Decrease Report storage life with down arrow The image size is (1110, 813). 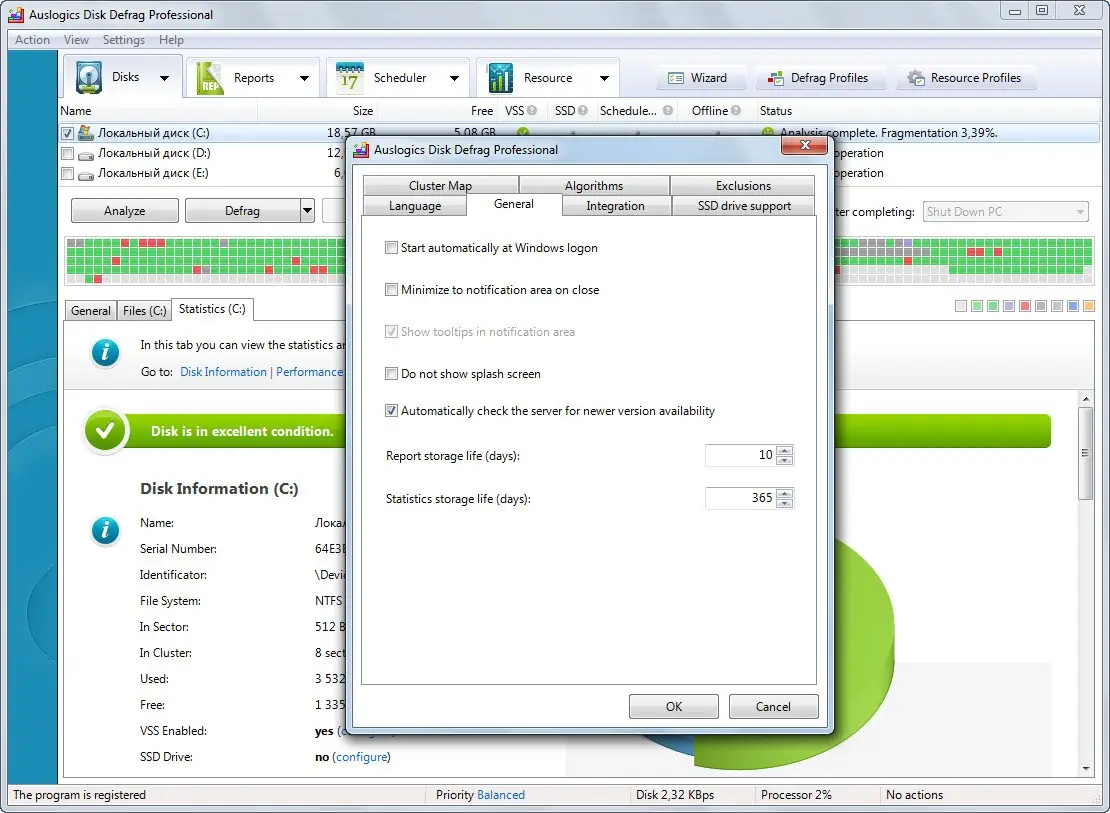[784, 460]
